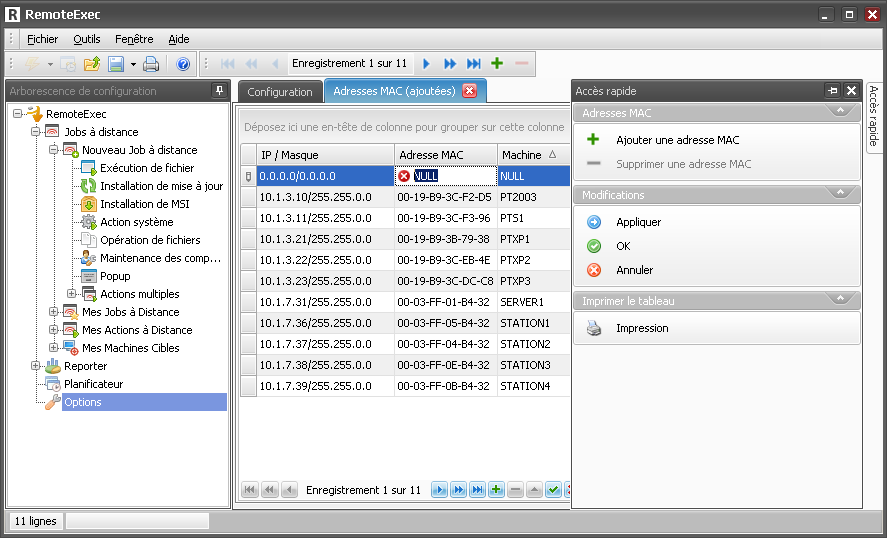
Task: Click the row selector for PTXP2 row
Action: 248,260
